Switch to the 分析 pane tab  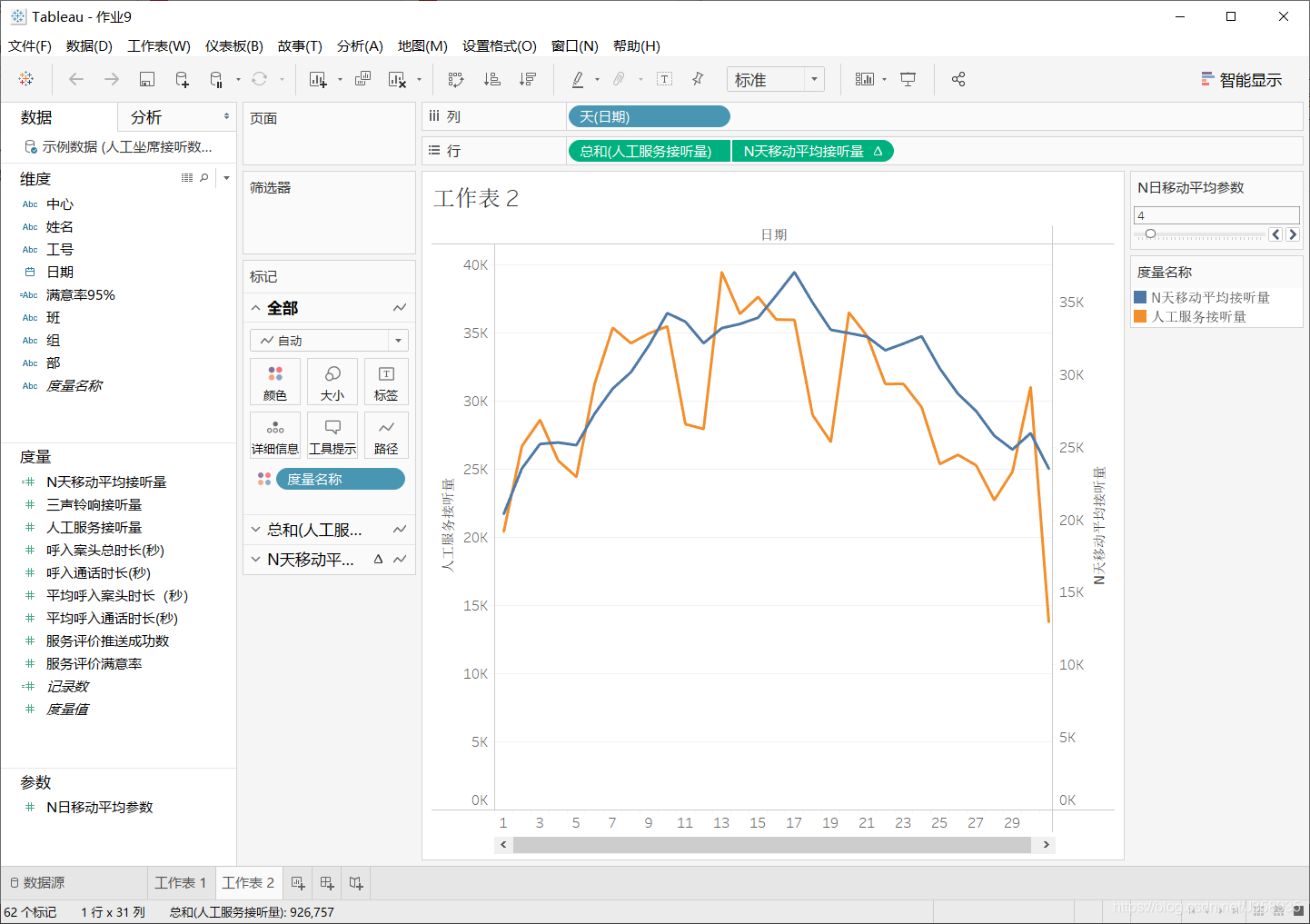tap(146, 117)
